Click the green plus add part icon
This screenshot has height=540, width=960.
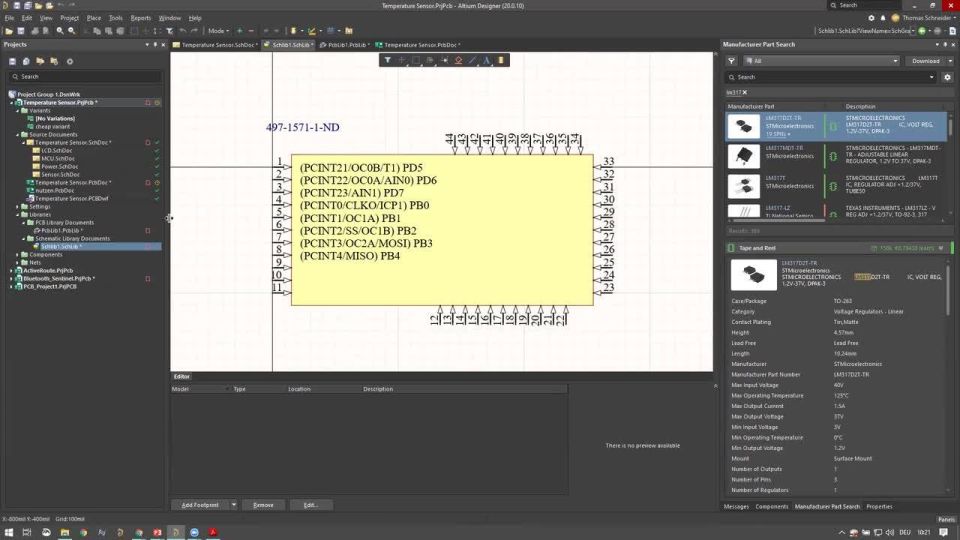click(x=239, y=31)
